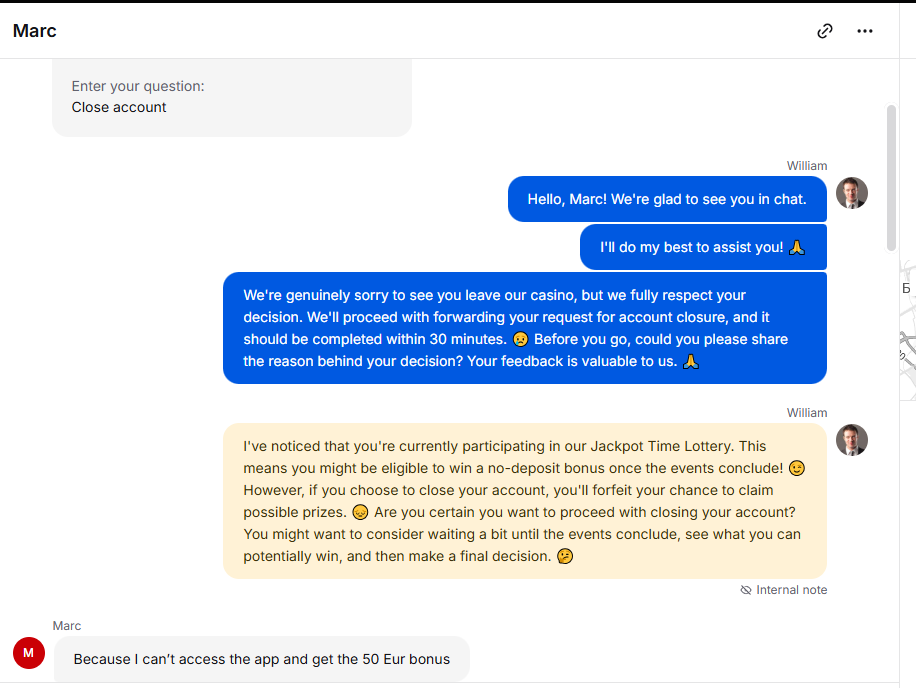Click the vertical chat scrollbar

tap(891, 178)
